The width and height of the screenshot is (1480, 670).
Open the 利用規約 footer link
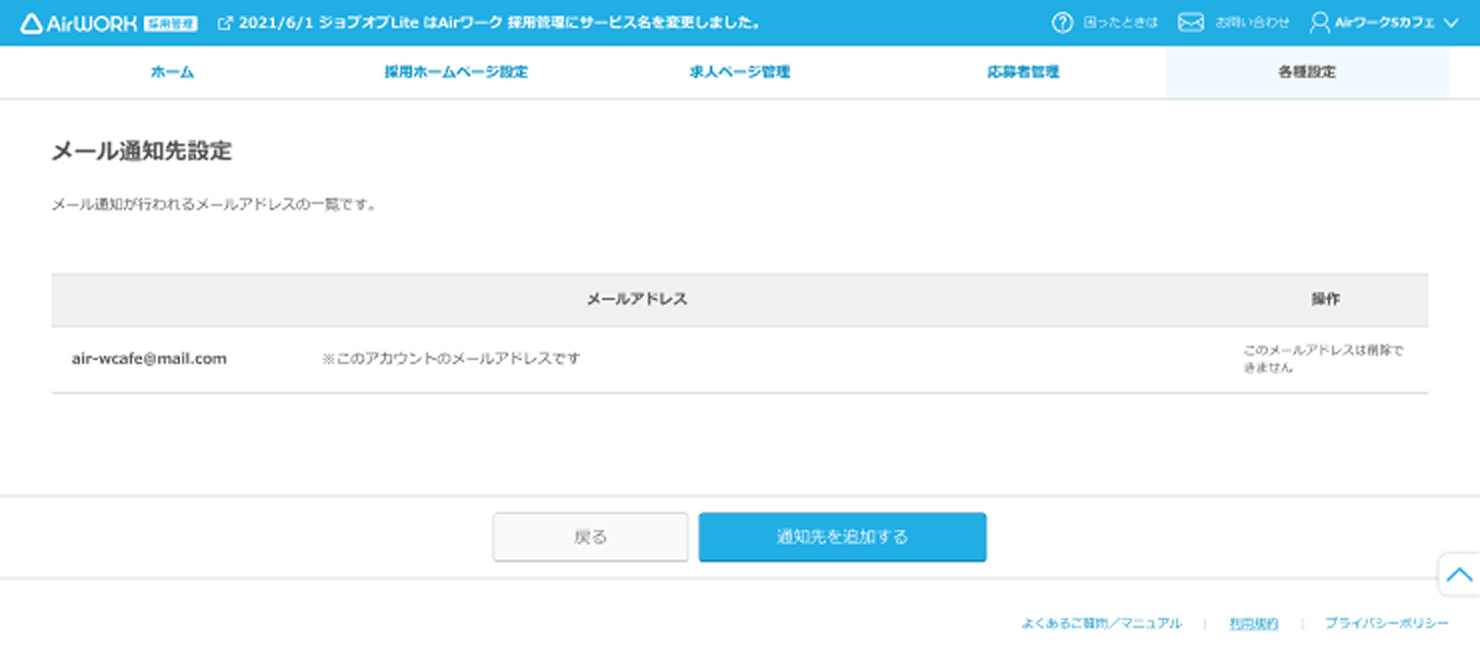coord(1253,623)
